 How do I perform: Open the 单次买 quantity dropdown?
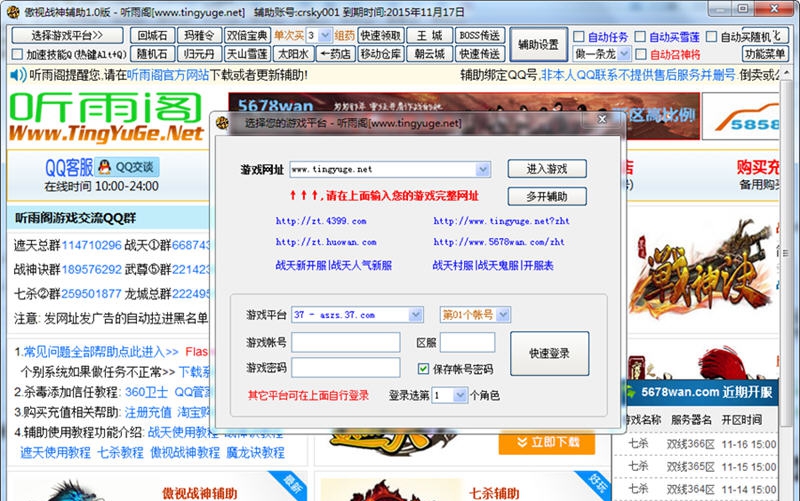coord(325,36)
